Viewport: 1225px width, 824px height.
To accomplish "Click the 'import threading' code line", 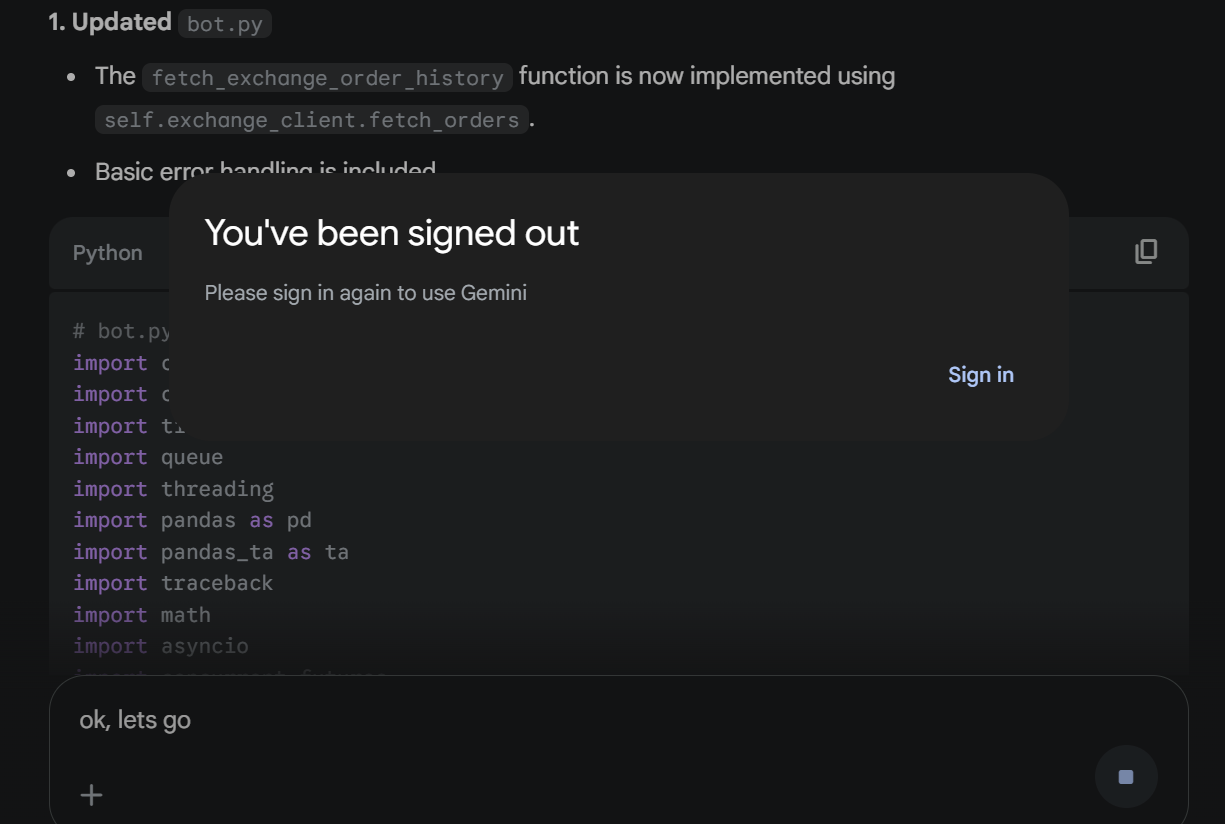I will (x=173, y=489).
